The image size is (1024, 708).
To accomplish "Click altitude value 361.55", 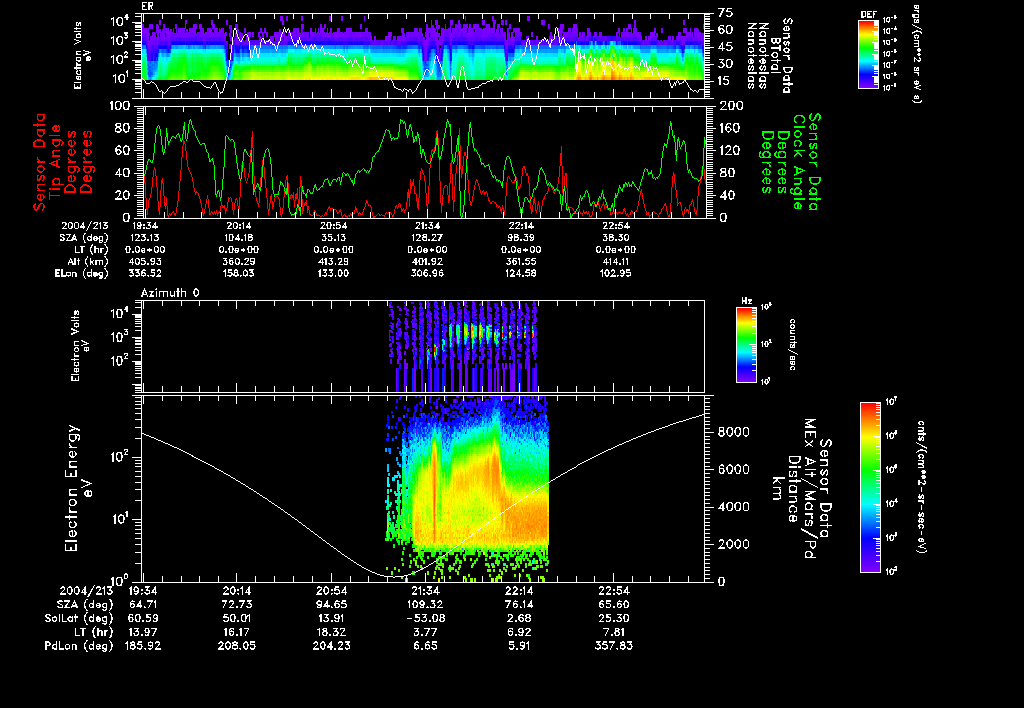I will [521, 262].
